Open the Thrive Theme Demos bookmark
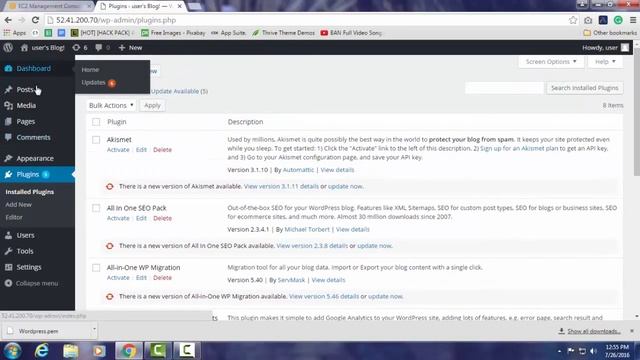640x360 pixels. [x=284, y=33]
